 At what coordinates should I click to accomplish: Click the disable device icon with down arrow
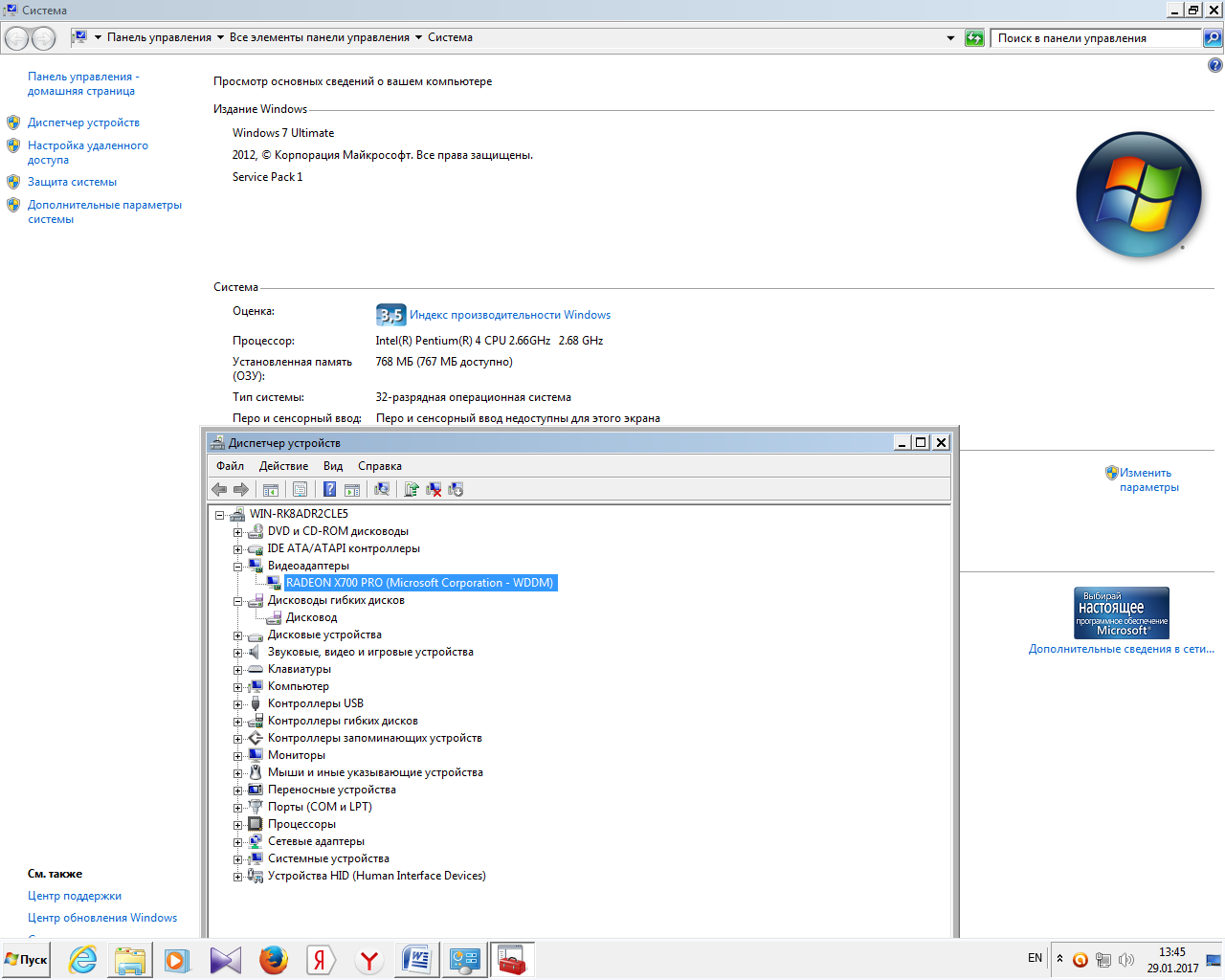click(x=456, y=489)
